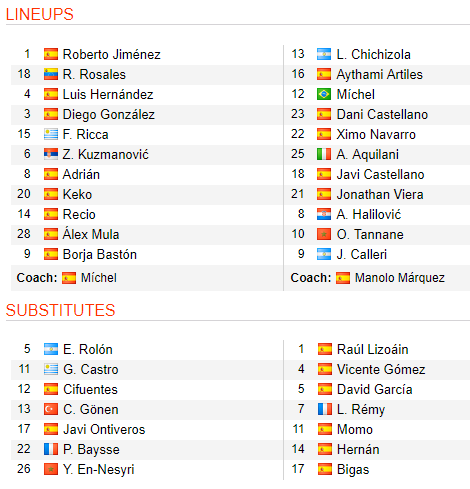Image resolution: width=470 pixels, height=489 pixels.
Task: Click the Venezuelan flag beside R. Rosales
Action: coord(51,74)
